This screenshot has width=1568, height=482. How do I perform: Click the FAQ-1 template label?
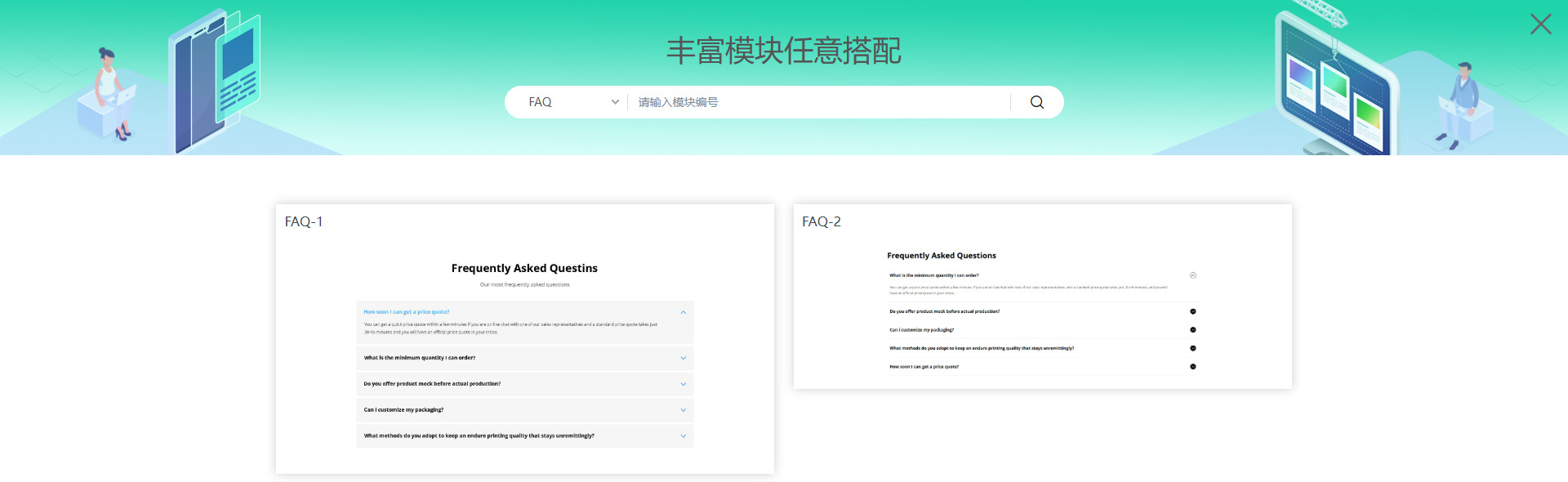[304, 221]
